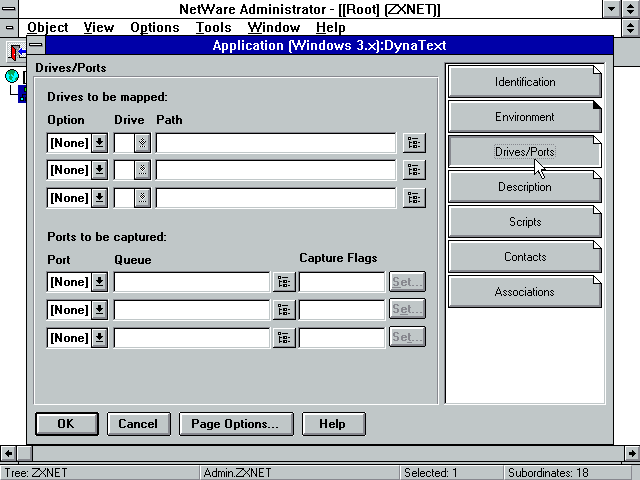Click the second Capture Flags field
Viewport: 640px width, 480px height.
pos(342,310)
